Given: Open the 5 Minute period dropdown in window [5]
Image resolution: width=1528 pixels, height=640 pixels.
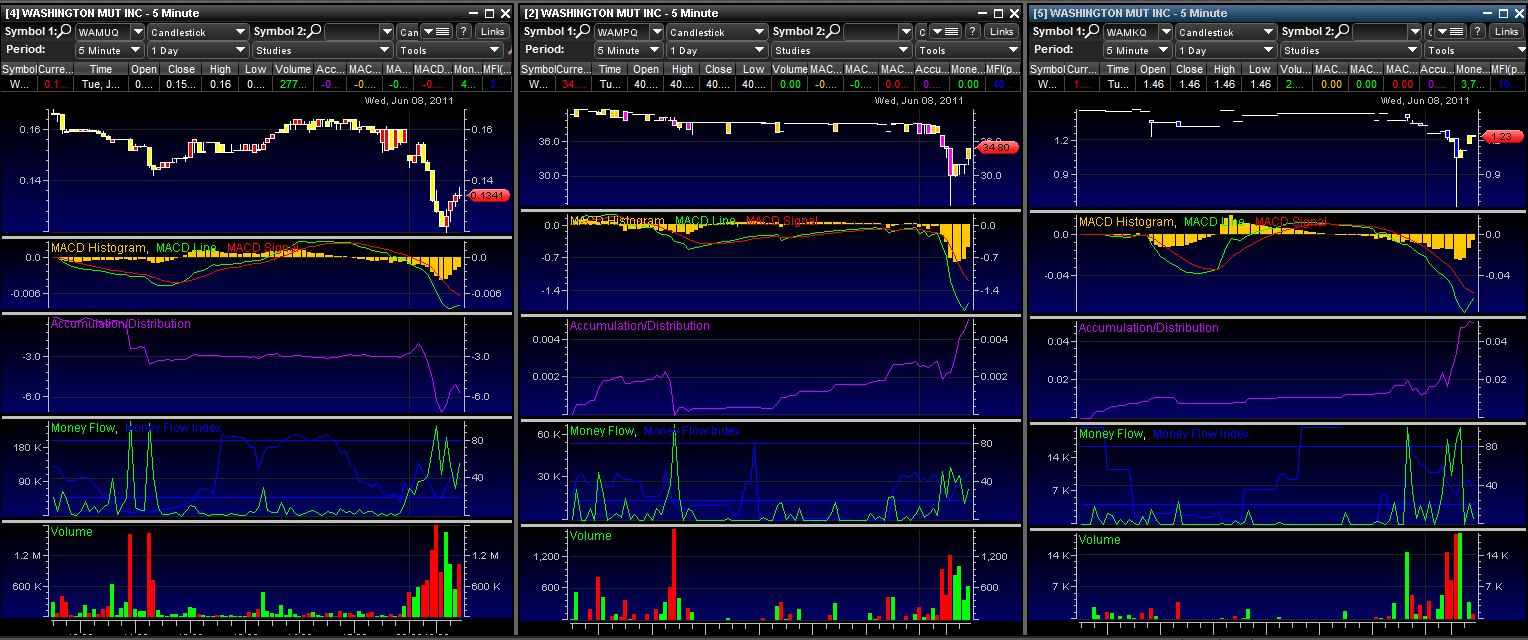Looking at the screenshot, I should click(1137, 50).
